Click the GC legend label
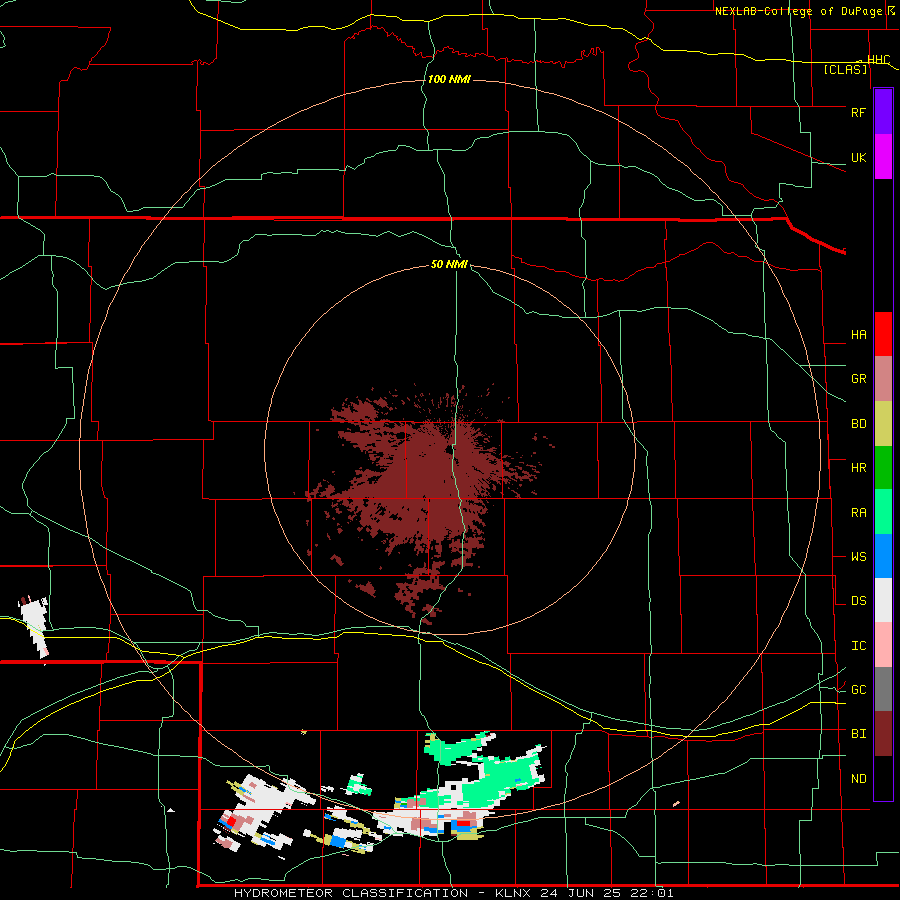Screen dimensions: 900x900 pos(858,689)
